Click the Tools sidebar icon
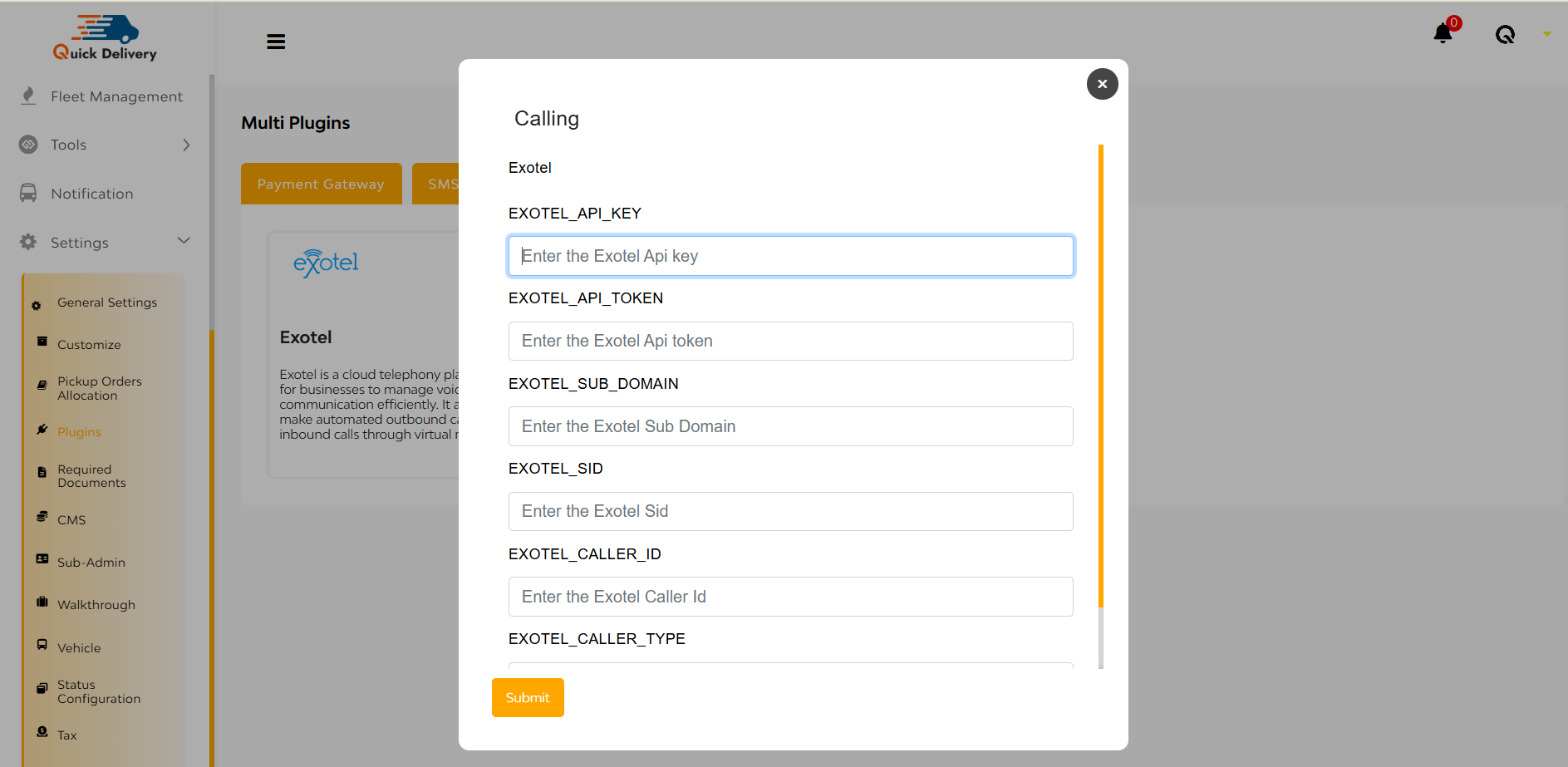The width and height of the screenshot is (1568, 767). (28, 145)
